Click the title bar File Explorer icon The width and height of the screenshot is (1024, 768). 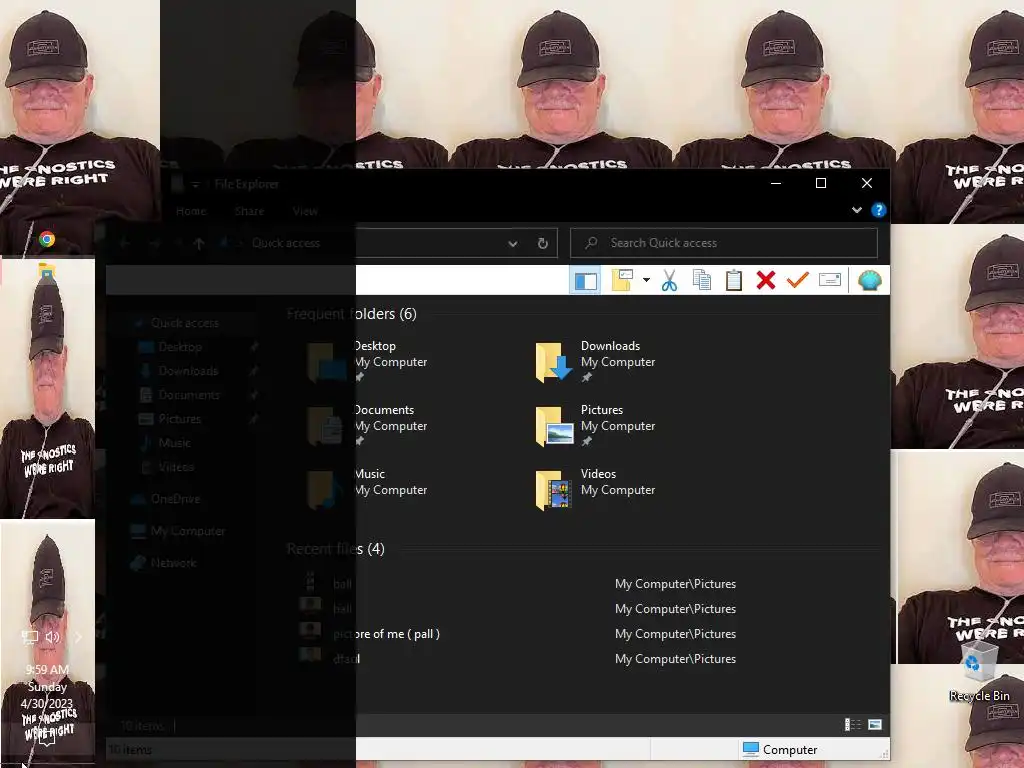point(178,184)
